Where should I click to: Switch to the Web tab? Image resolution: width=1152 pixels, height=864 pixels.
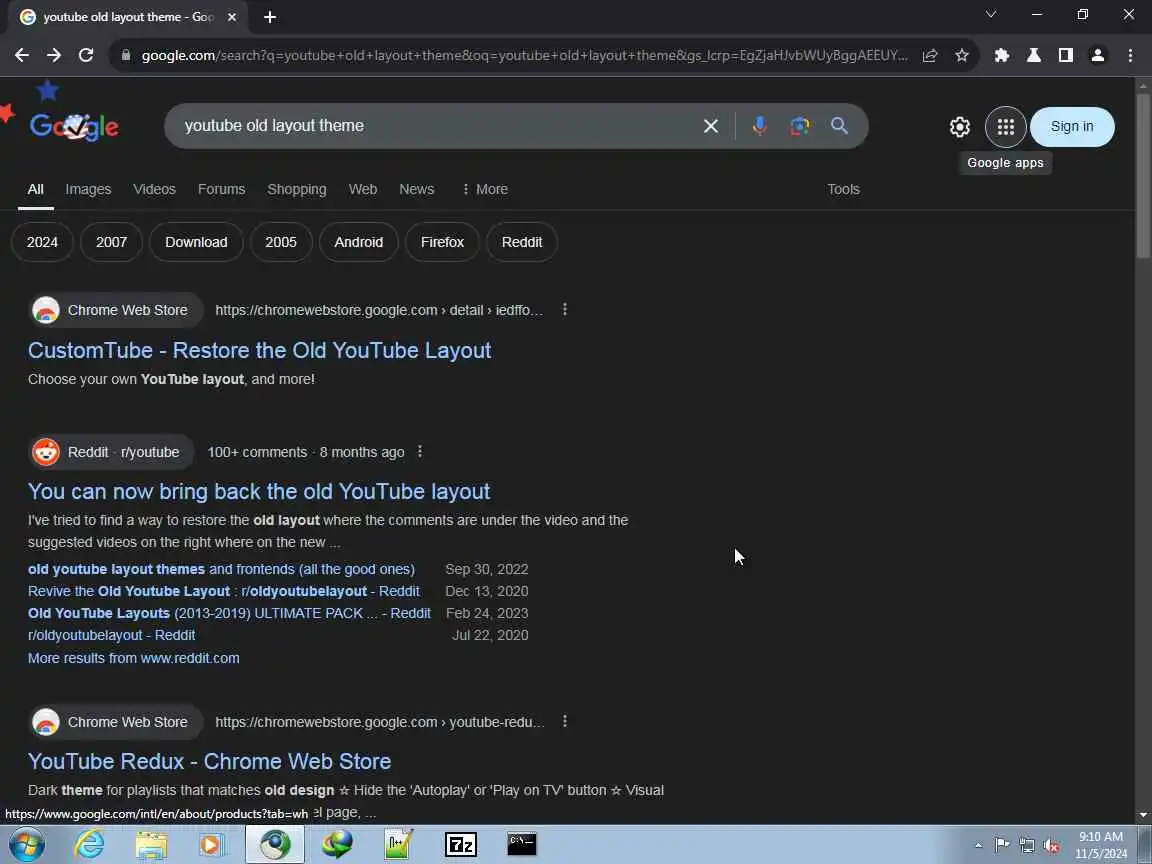(363, 189)
